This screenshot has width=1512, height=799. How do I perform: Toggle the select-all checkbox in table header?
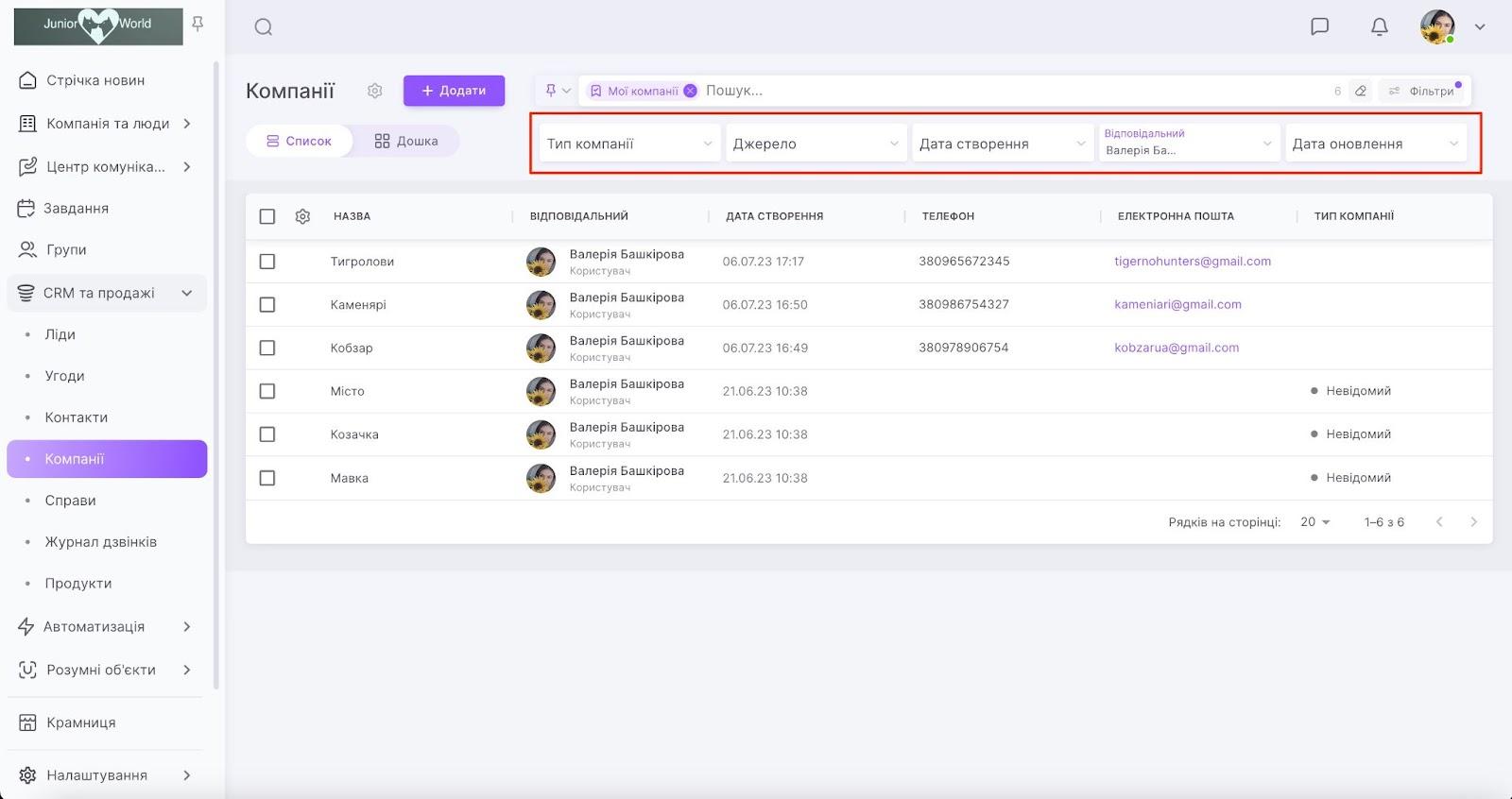267,216
